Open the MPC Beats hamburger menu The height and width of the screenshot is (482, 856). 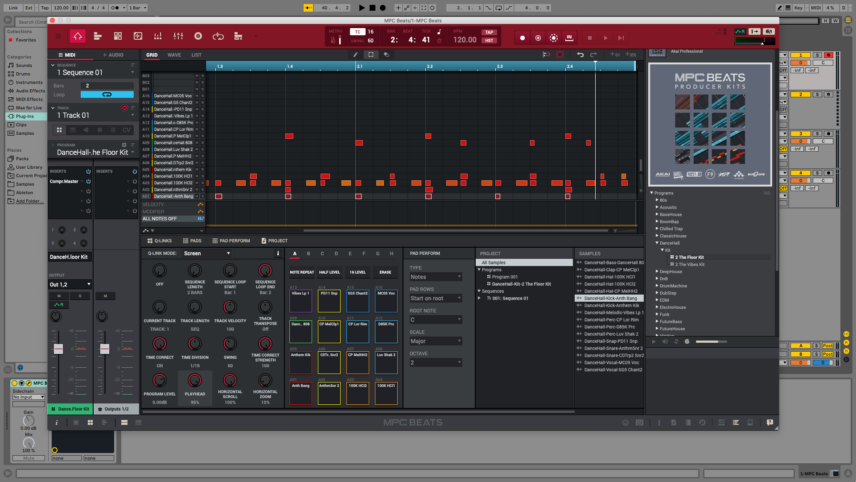click(58, 37)
